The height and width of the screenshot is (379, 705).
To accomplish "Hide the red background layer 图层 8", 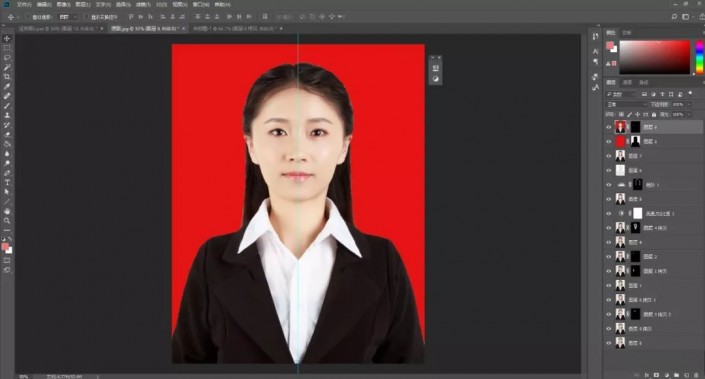I will (609, 142).
